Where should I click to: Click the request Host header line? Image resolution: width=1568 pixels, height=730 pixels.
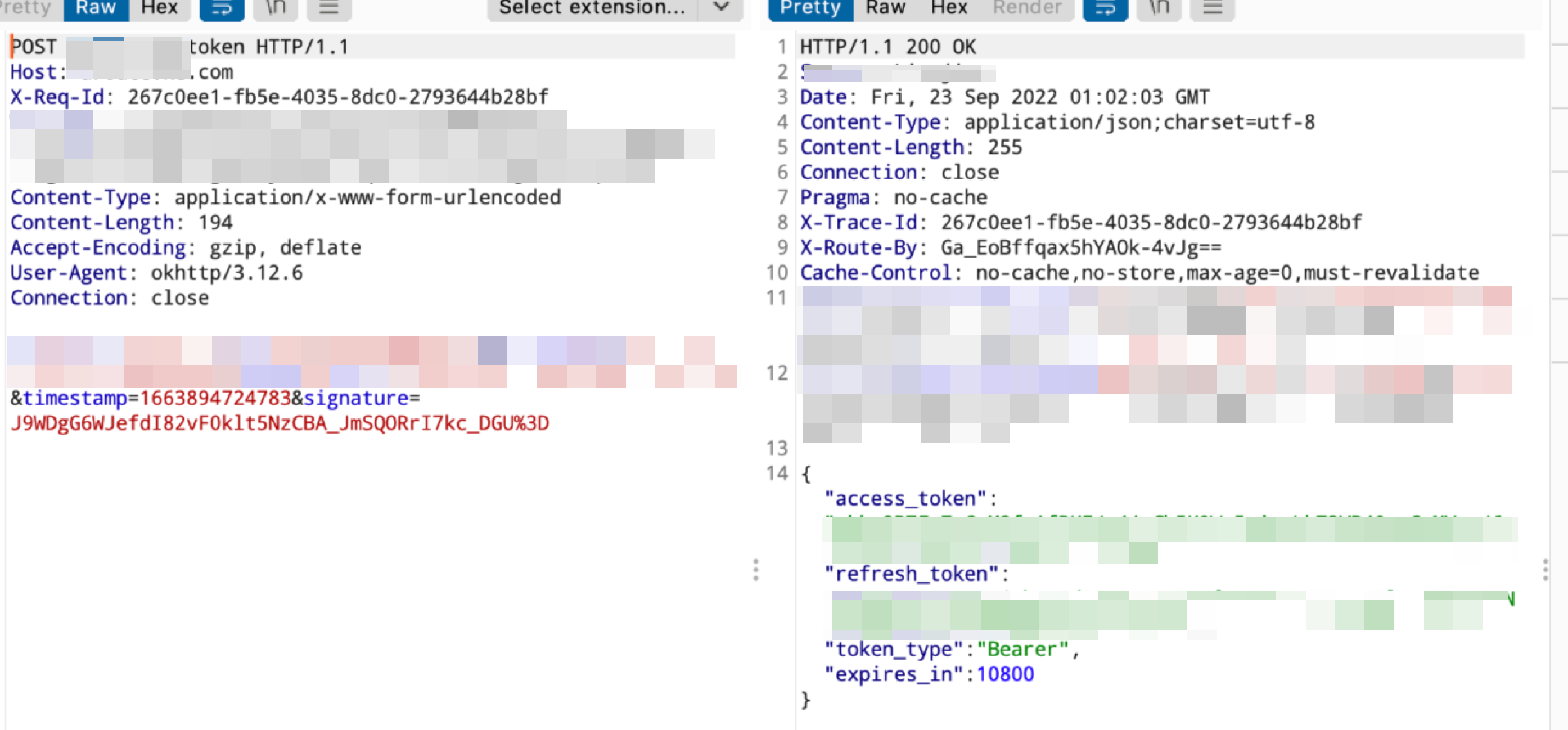(x=121, y=72)
